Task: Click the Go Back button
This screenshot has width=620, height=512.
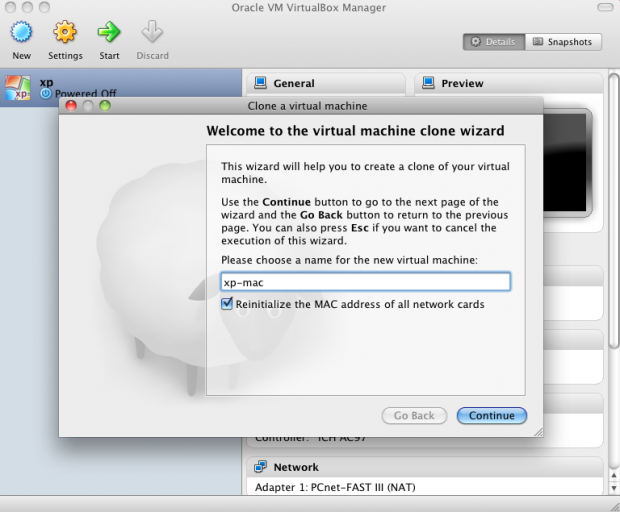Action: [x=414, y=416]
